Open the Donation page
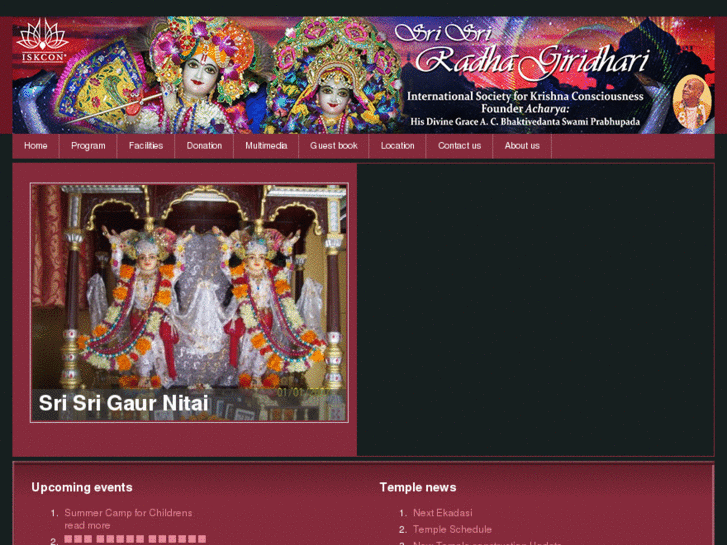727x545 pixels. coord(204,146)
